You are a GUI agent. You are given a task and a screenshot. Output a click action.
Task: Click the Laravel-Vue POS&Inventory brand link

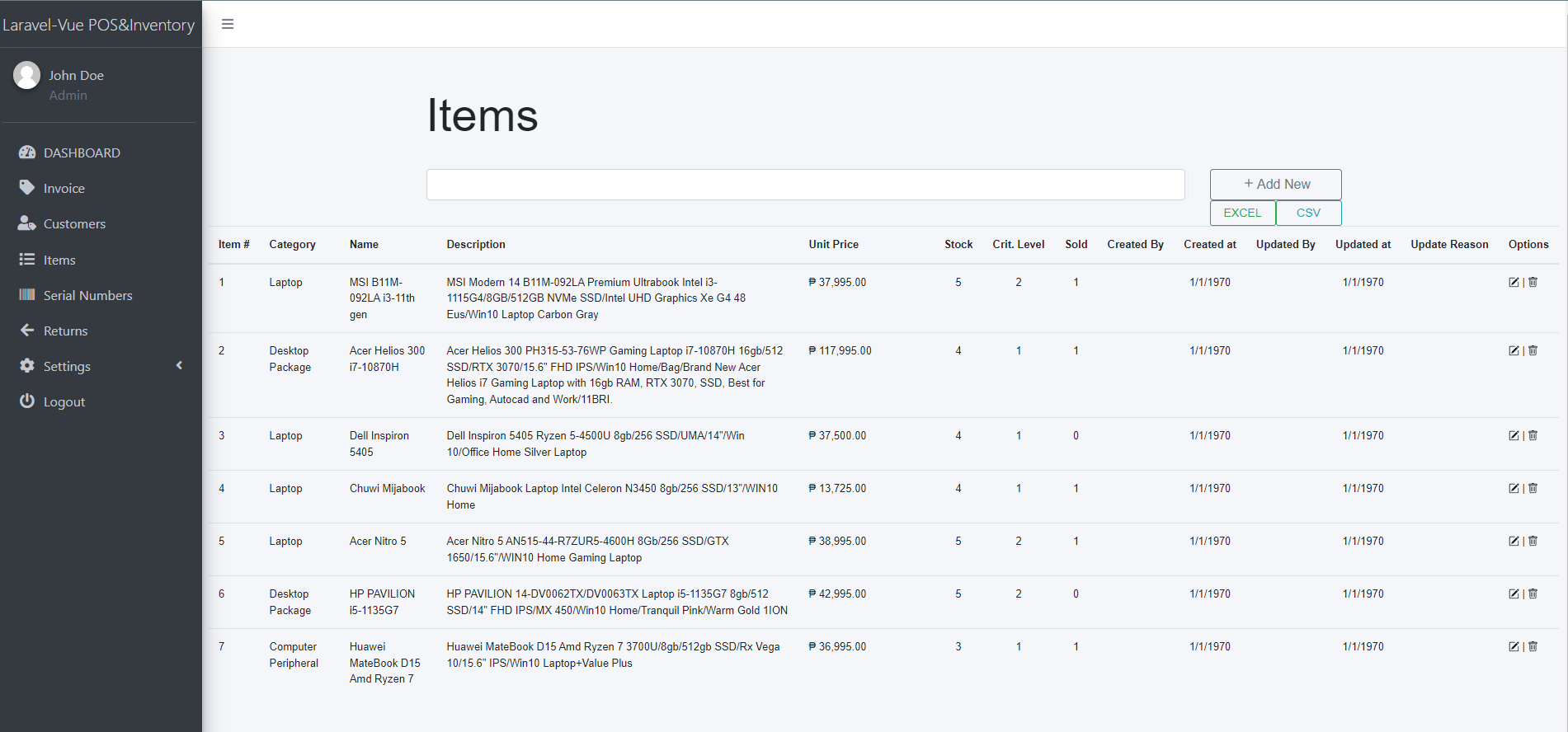[x=99, y=25]
